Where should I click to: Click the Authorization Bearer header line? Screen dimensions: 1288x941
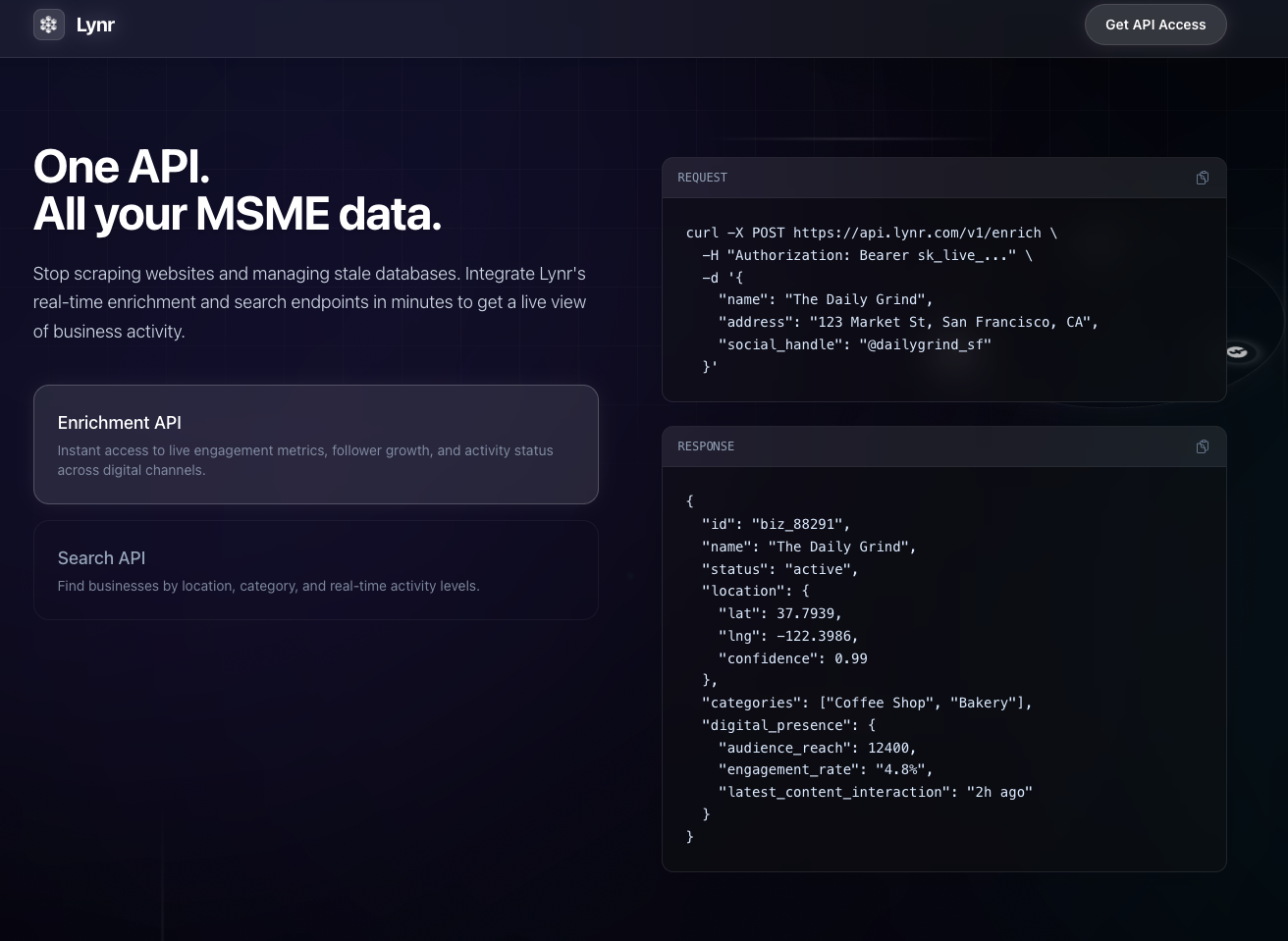867,255
